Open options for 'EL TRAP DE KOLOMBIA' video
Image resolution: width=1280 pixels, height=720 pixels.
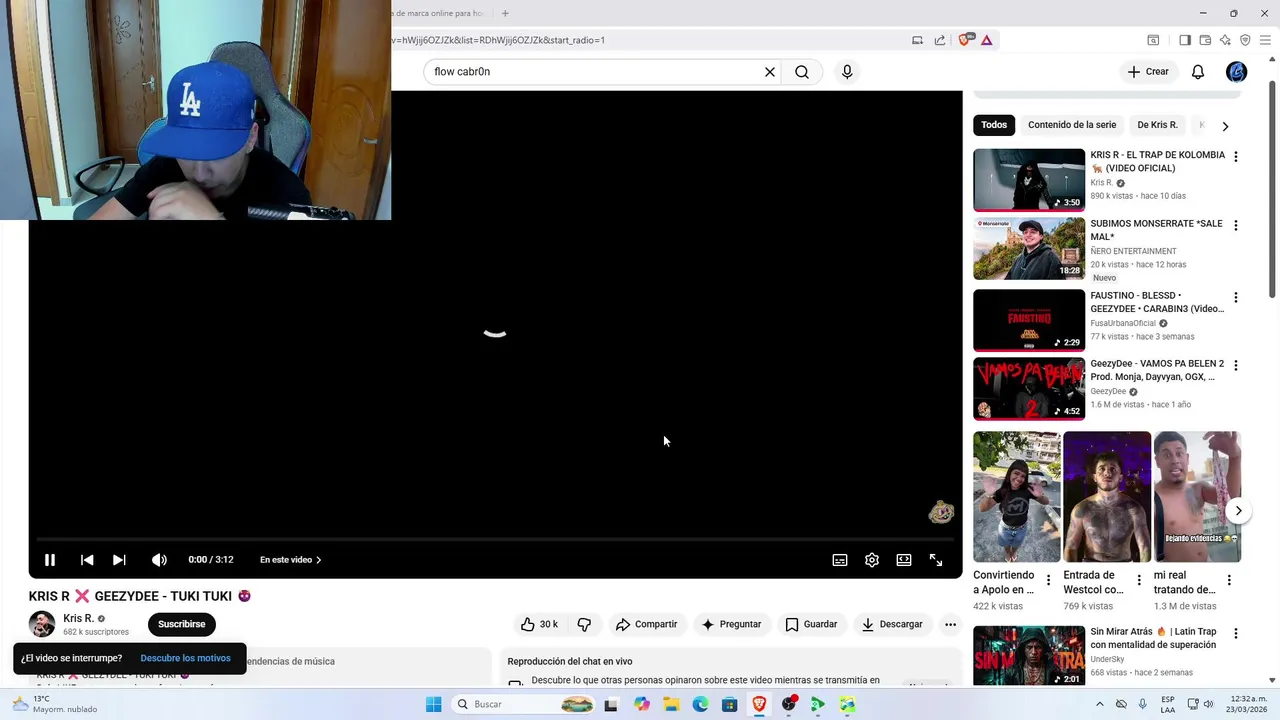click(x=1236, y=157)
